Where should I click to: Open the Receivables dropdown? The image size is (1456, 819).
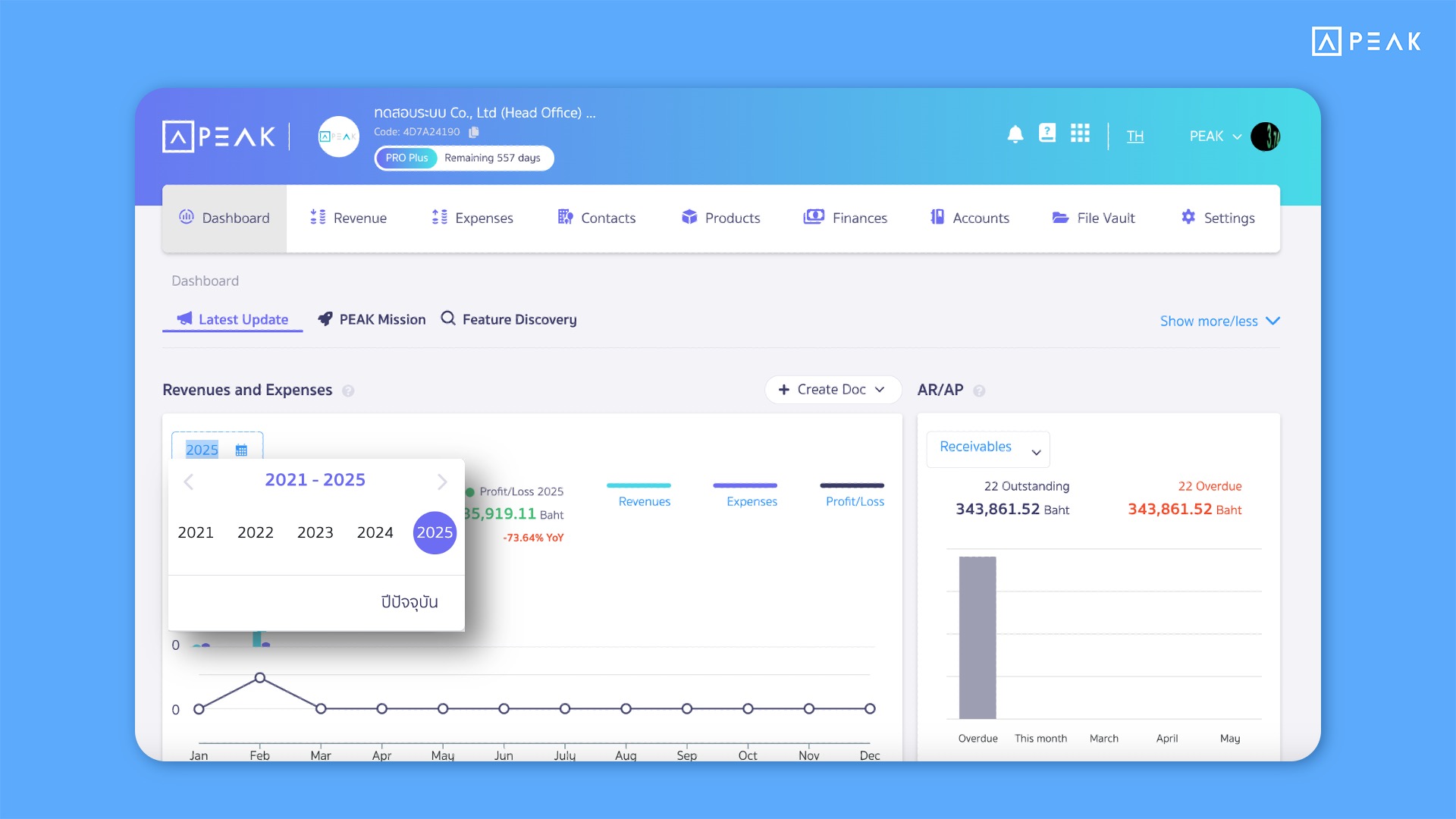point(987,449)
